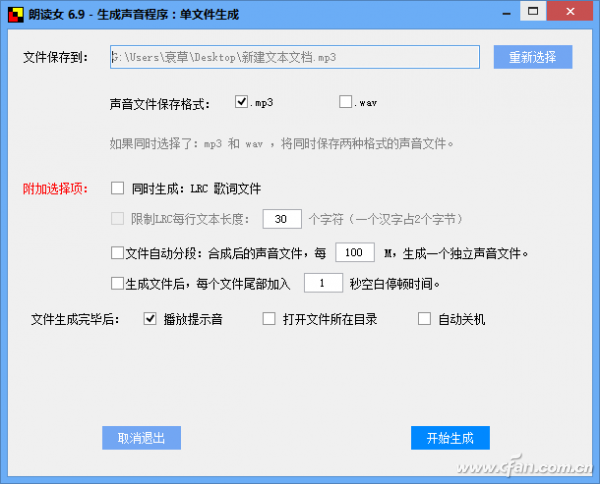Enable the .wav format checkbox
Screen dimensions: 600x484
point(346,102)
